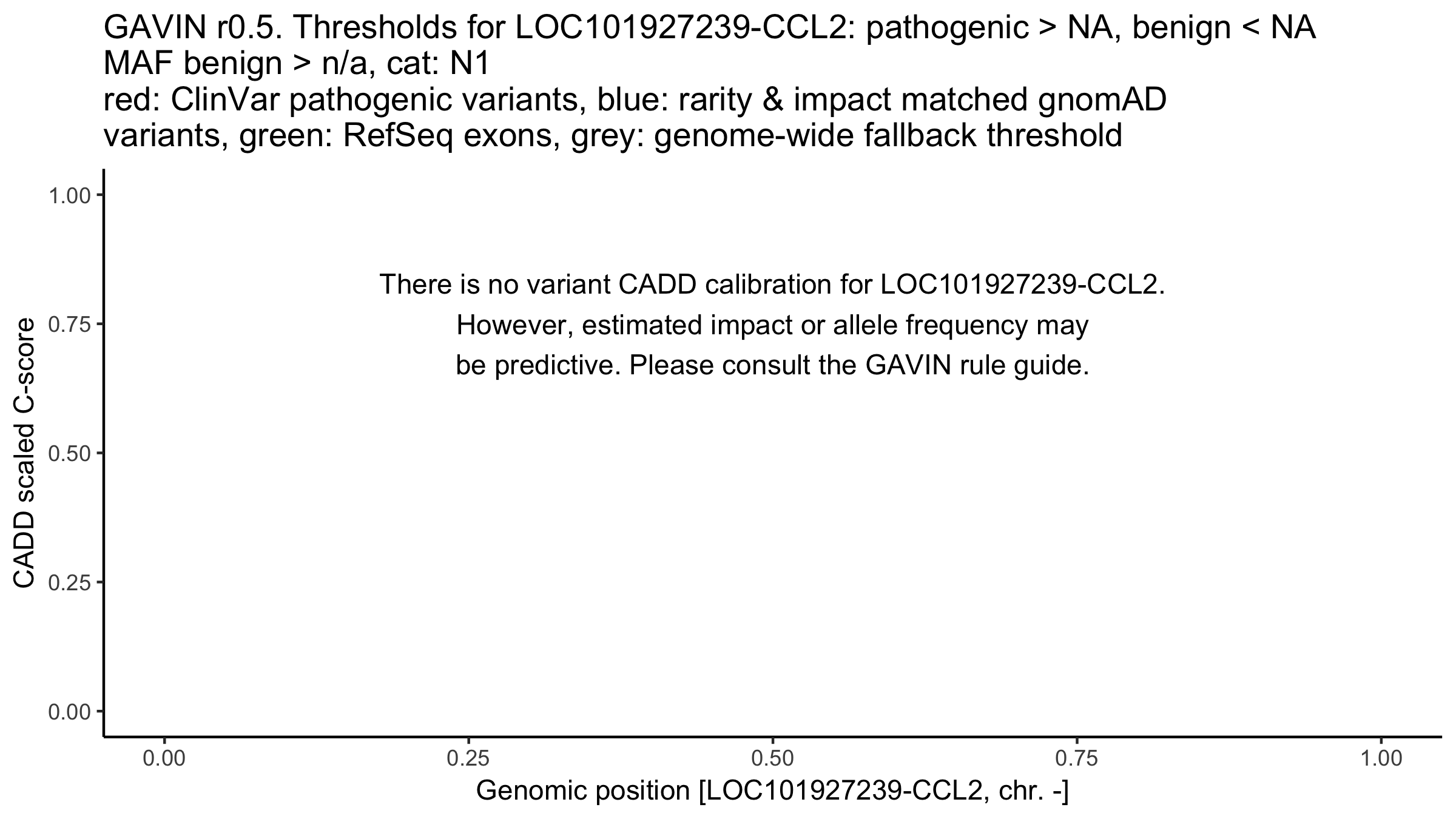This screenshot has height=819, width=1456.
Task: Click the x-axis tick label 0.50
Action: (773, 759)
